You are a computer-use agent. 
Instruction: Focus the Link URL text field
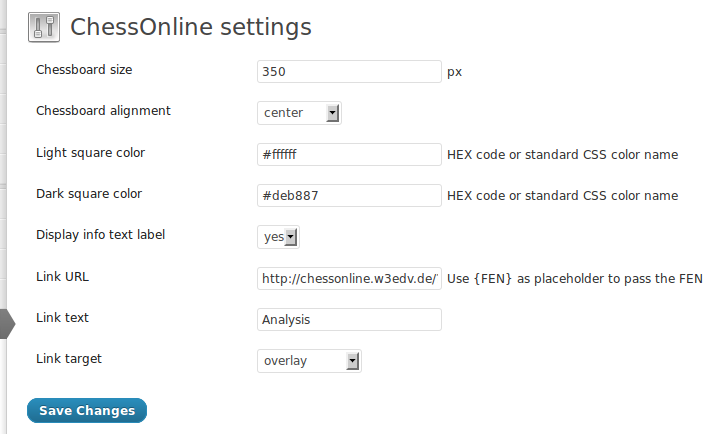[349, 278]
